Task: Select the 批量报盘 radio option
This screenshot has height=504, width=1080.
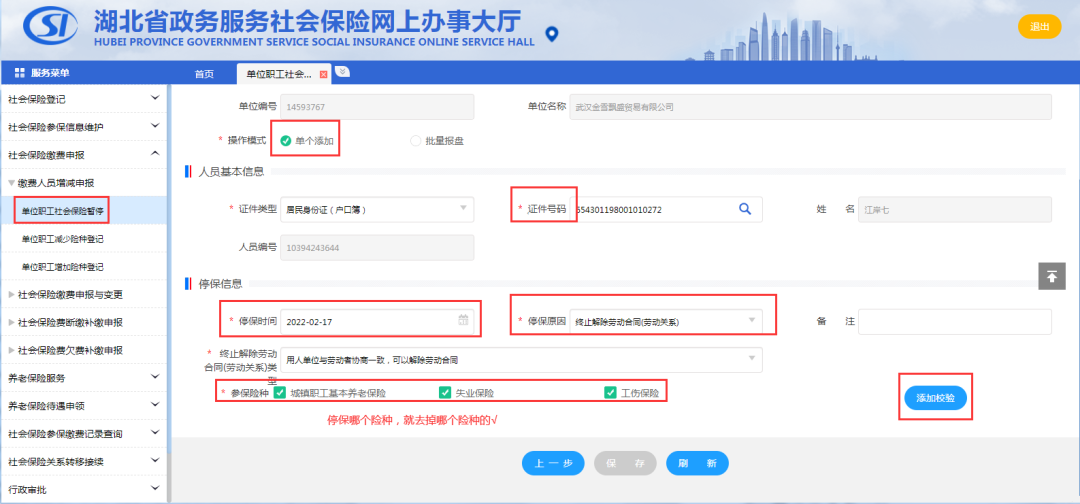Action: [415, 140]
